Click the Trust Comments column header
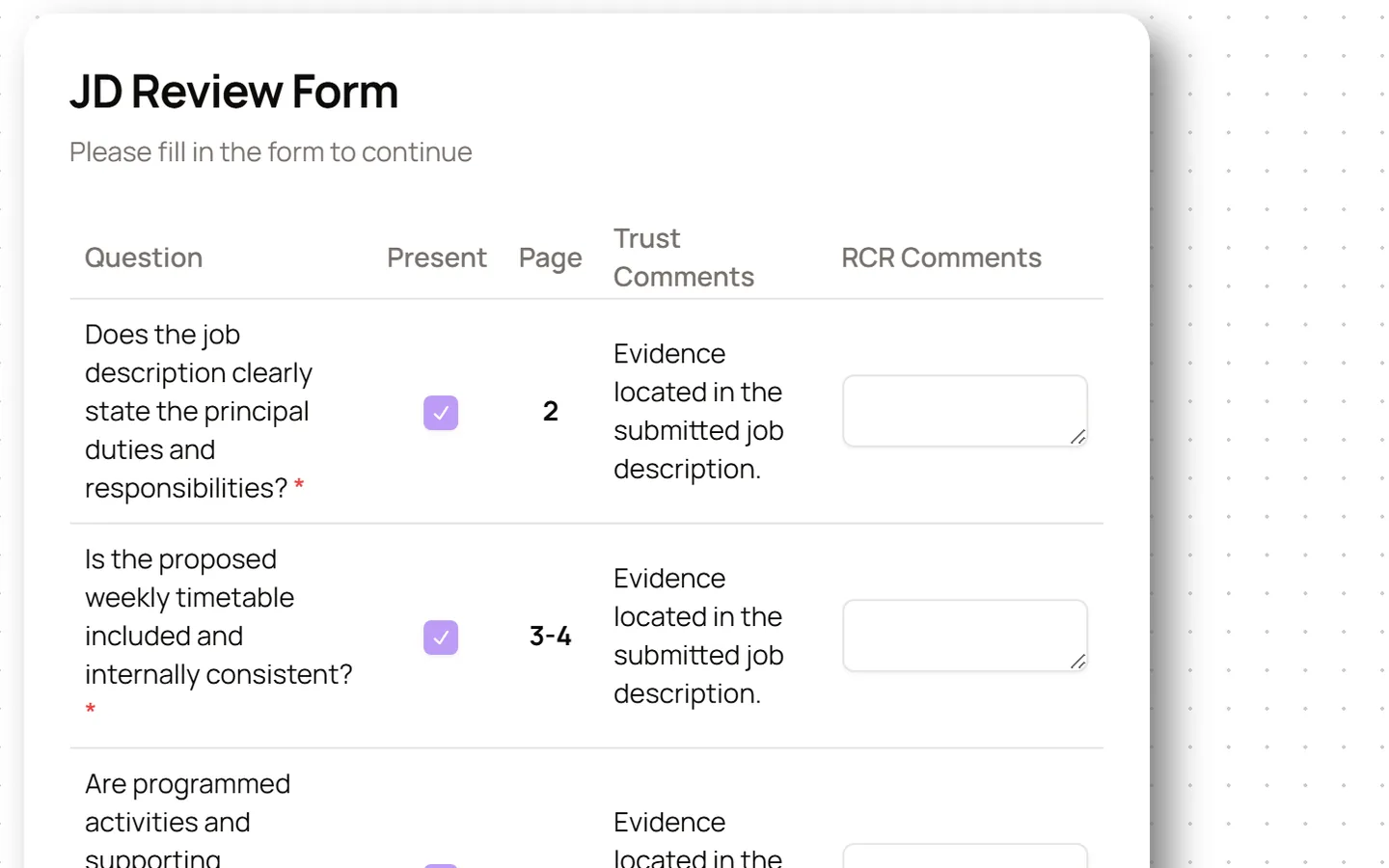The height and width of the screenshot is (868, 1389). click(x=684, y=258)
